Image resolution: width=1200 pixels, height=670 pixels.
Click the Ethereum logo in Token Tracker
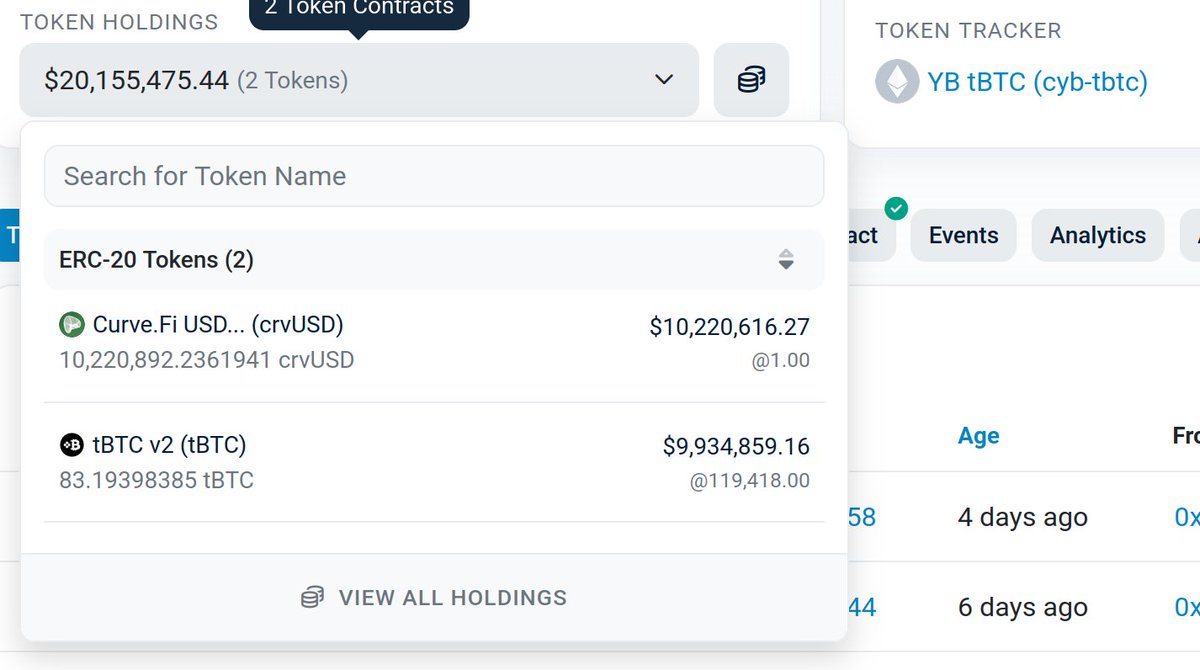pos(897,81)
